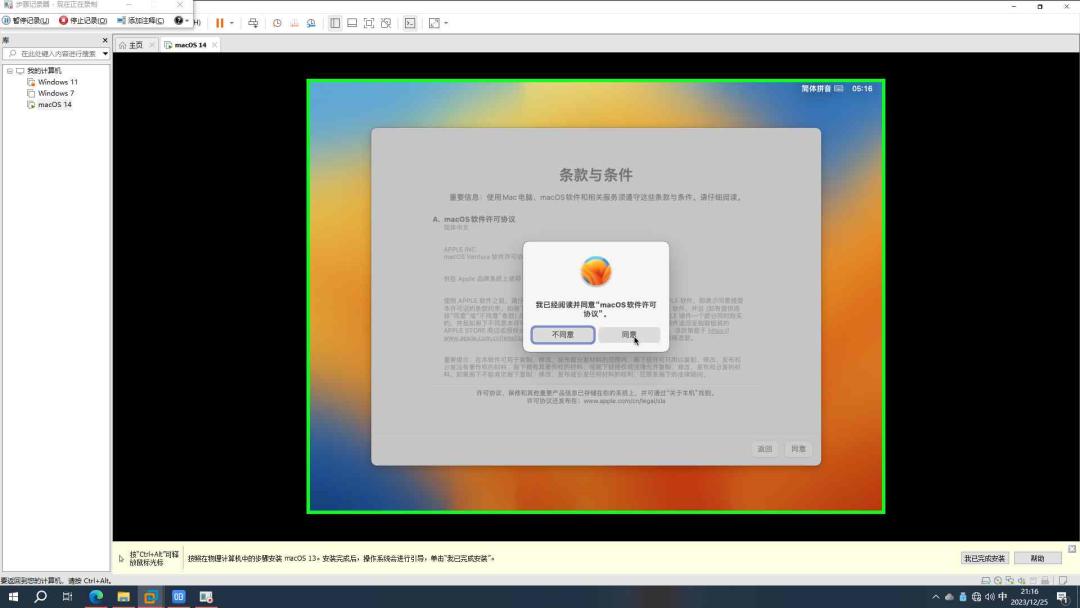Send Ctrl+Alt+Del to the guest OS
Viewport: 1080px width, 608px height.
(254, 22)
